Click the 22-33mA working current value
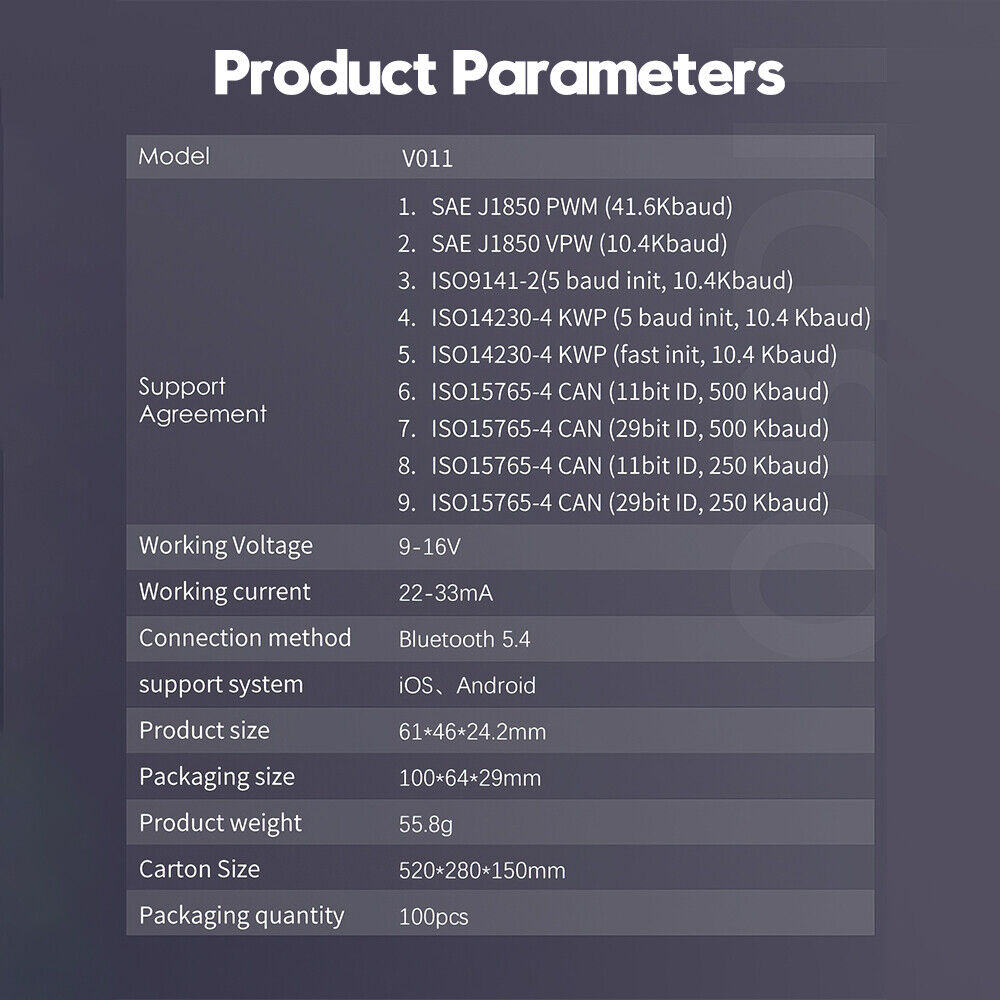The height and width of the screenshot is (1000, 1000). tap(446, 593)
